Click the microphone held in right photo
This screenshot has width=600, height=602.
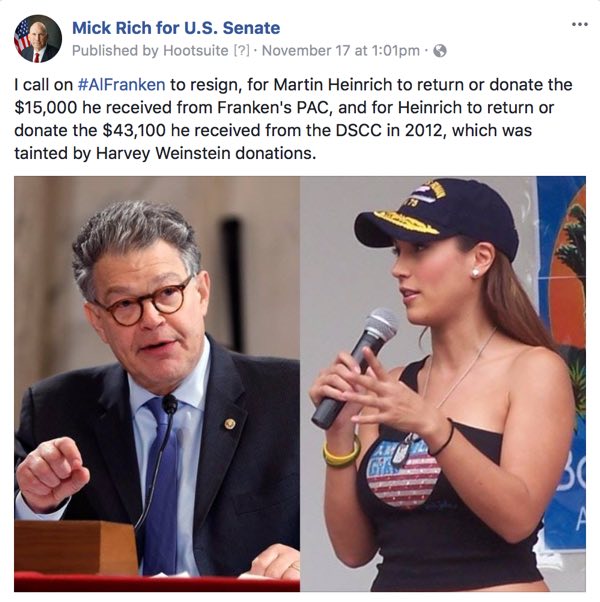tap(355, 367)
